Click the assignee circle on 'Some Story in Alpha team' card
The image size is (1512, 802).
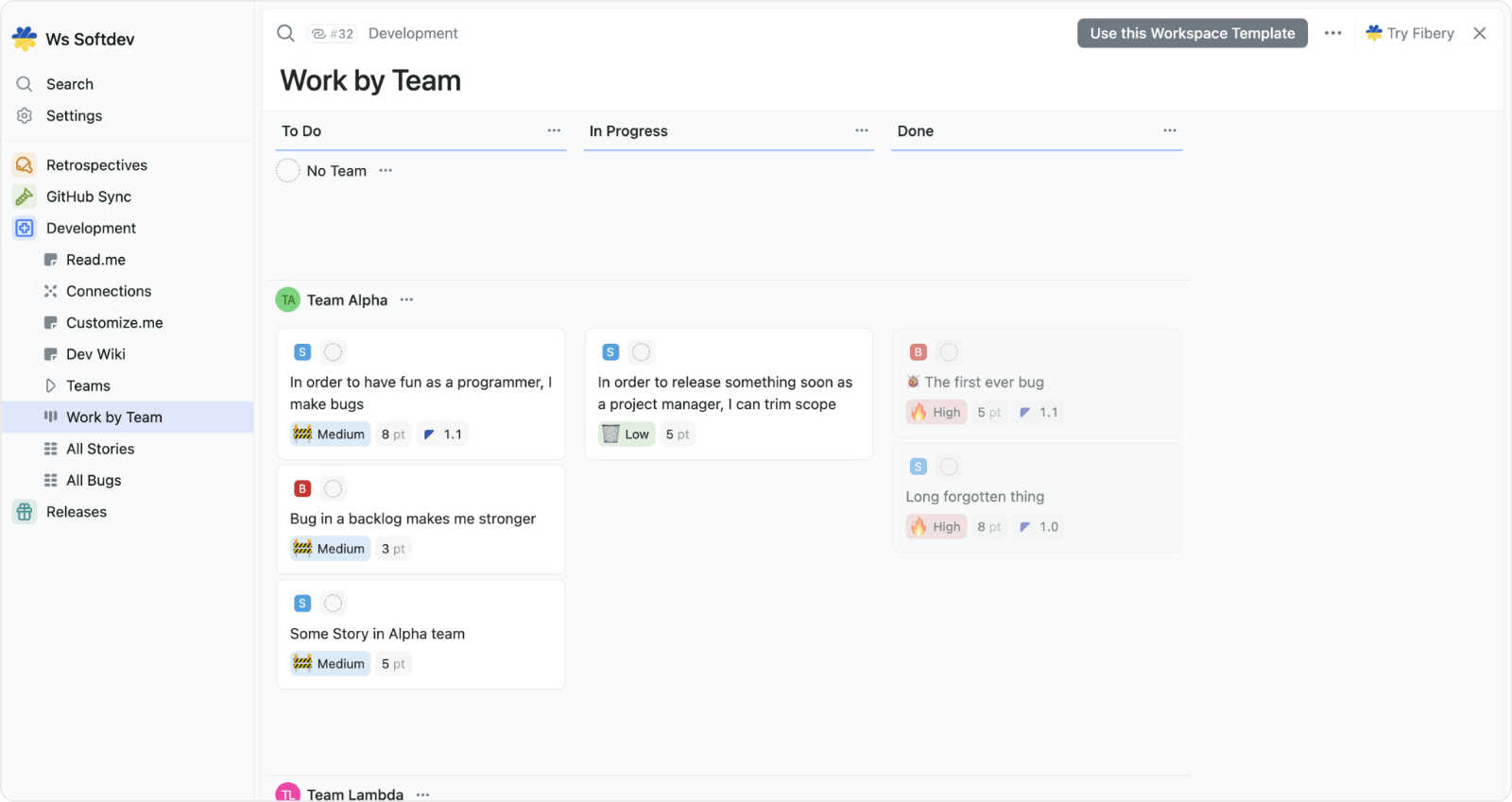pyautogui.click(x=333, y=604)
